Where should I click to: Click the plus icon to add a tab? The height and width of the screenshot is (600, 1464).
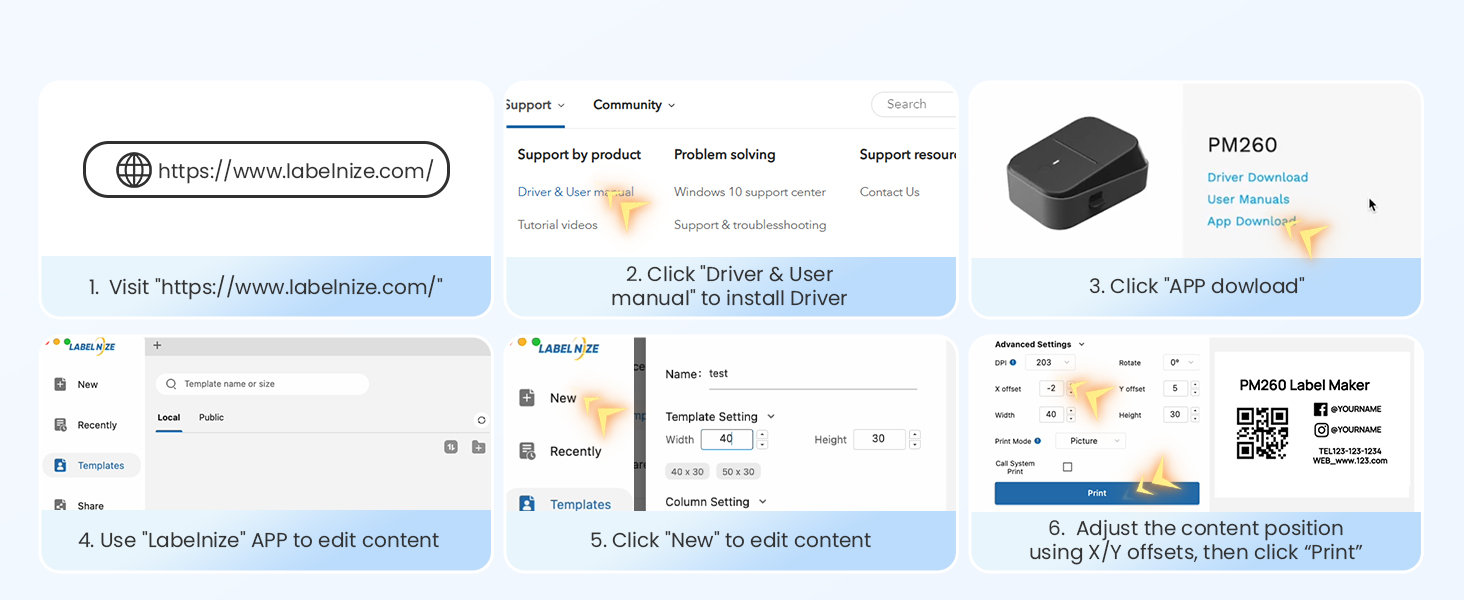click(157, 345)
